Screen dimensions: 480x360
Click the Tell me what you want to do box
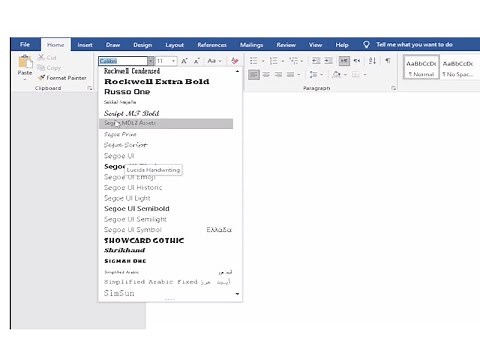click(414, 44)
